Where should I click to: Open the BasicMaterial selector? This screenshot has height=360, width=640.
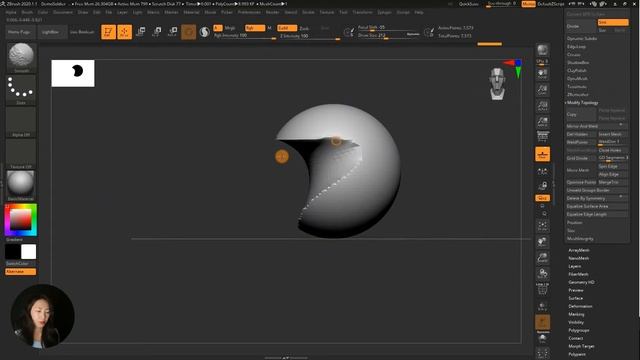point(21,186)
